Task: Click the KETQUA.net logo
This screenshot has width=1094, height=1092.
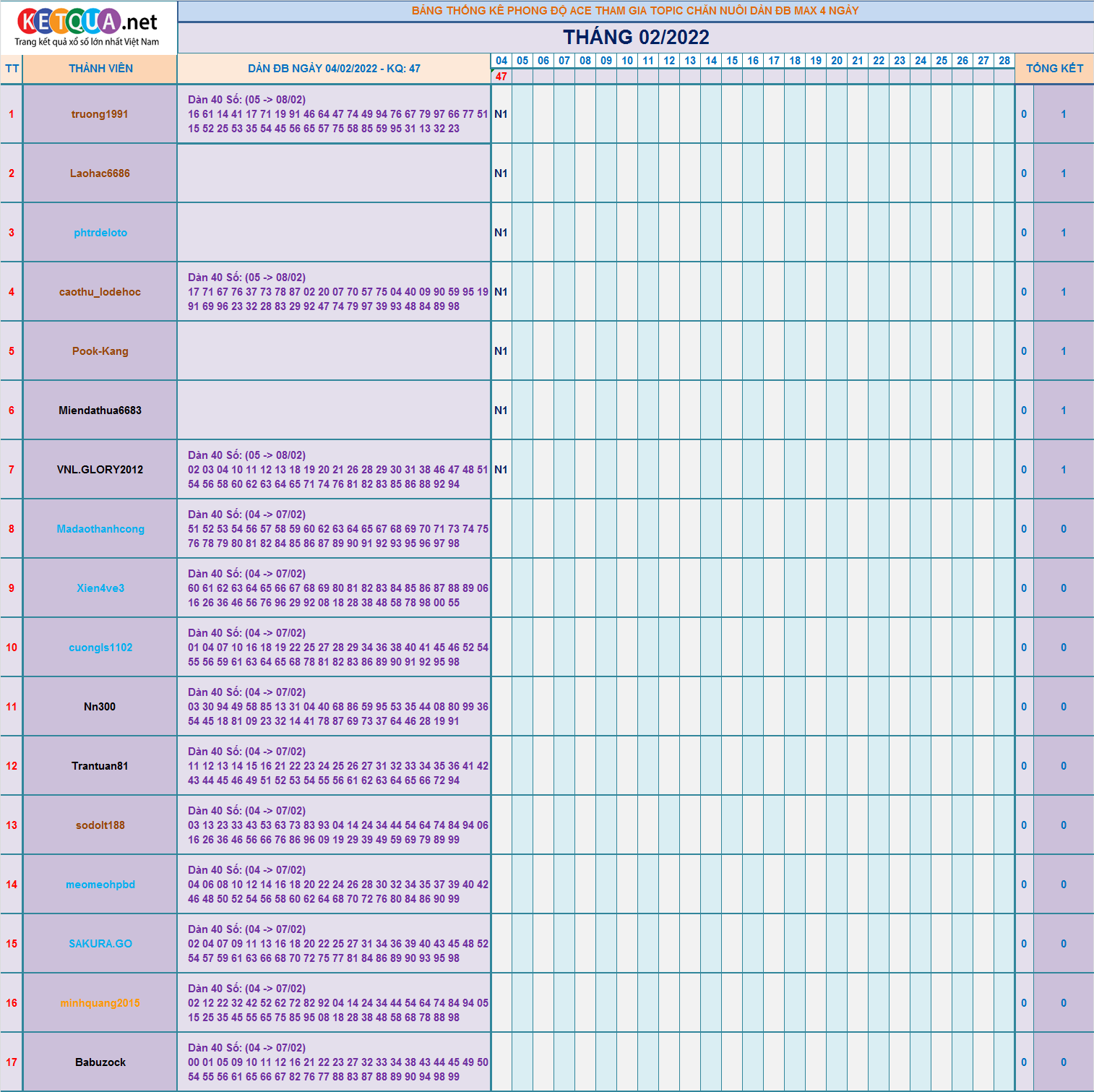Action: click(88, 27)
